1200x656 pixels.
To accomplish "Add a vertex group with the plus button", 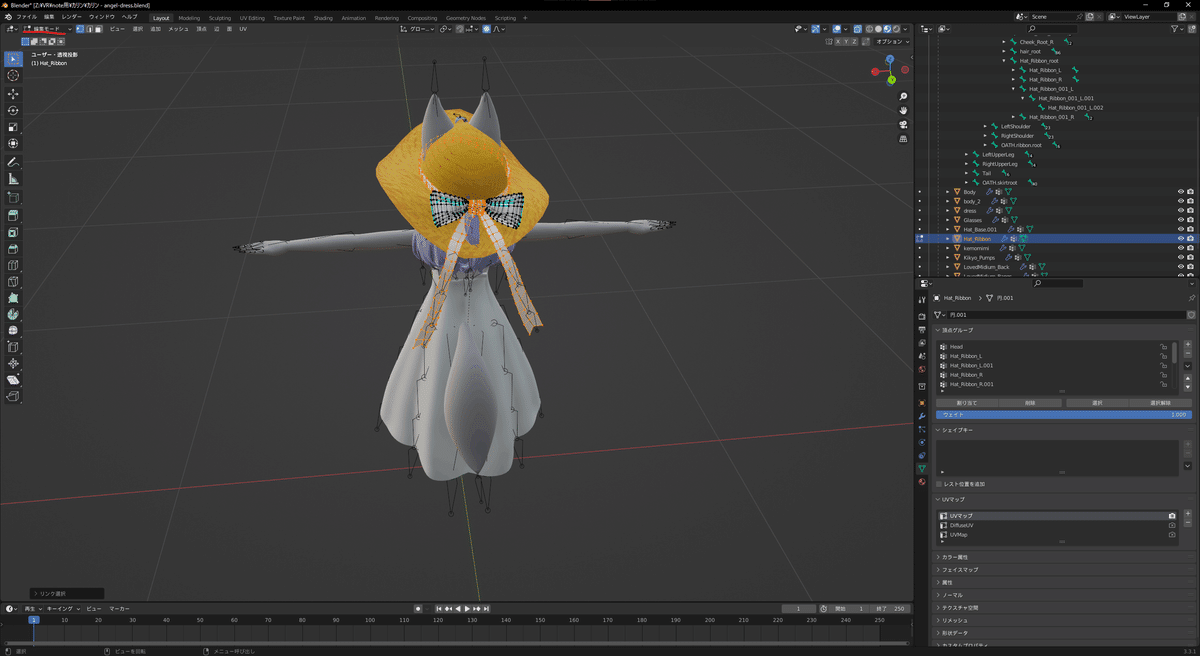I will coord(1188,345).
